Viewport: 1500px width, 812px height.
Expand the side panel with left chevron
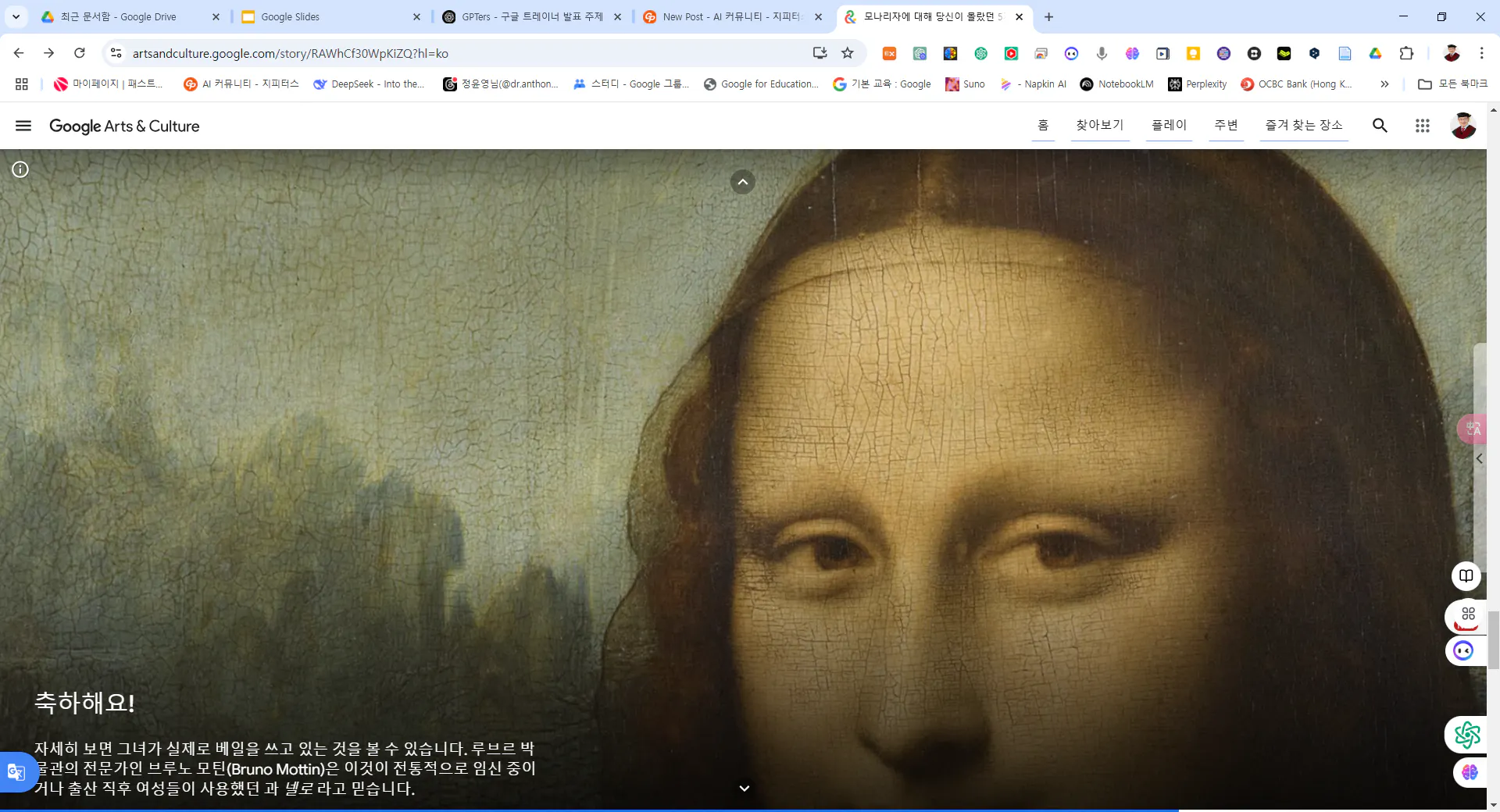1479,459
